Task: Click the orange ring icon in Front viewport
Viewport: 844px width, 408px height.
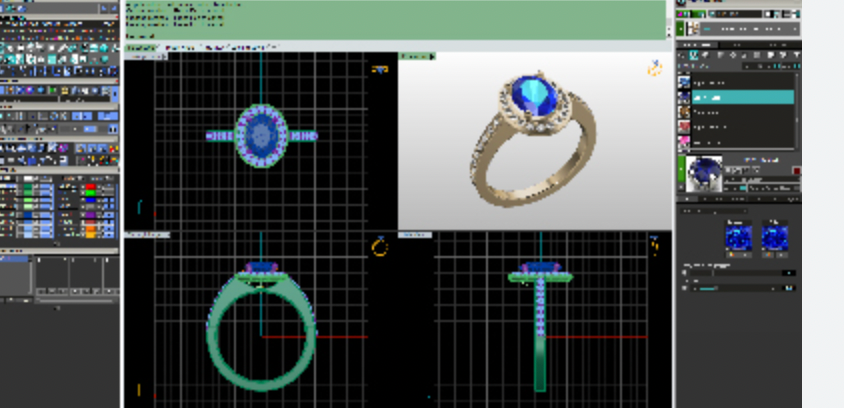Action: coord(380,246)
